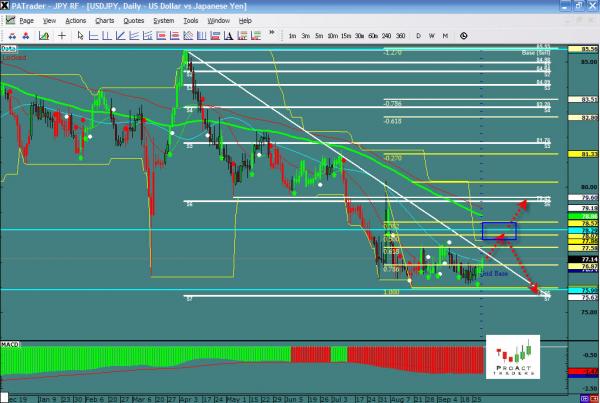Open the System dropdown menu
This screenshot has width=600, height=403.
[162, 20]
